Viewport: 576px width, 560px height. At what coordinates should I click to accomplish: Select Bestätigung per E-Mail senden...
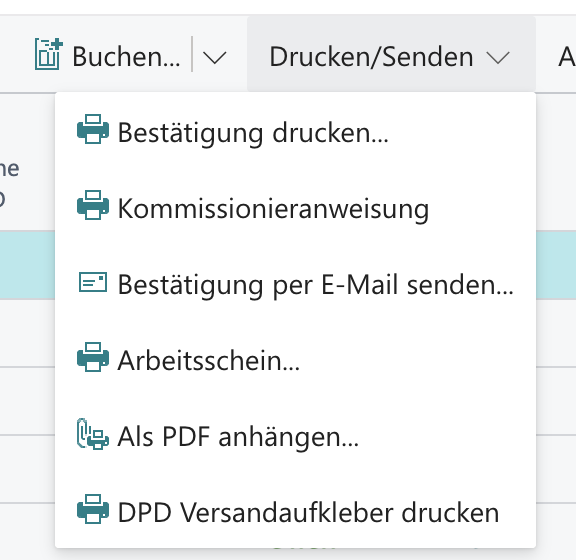point(316,285)
